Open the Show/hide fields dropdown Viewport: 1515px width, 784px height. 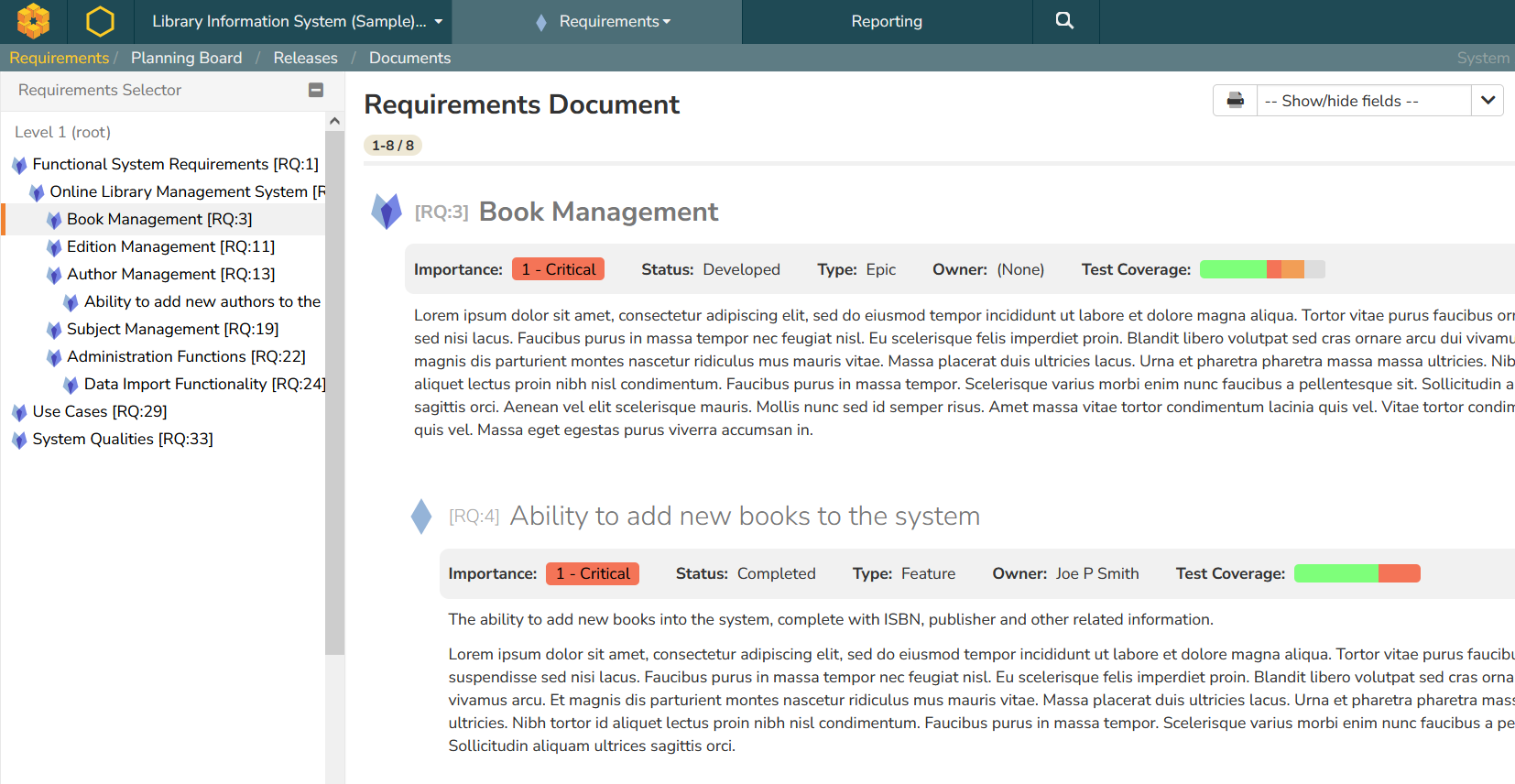[x=1488, y=101]
